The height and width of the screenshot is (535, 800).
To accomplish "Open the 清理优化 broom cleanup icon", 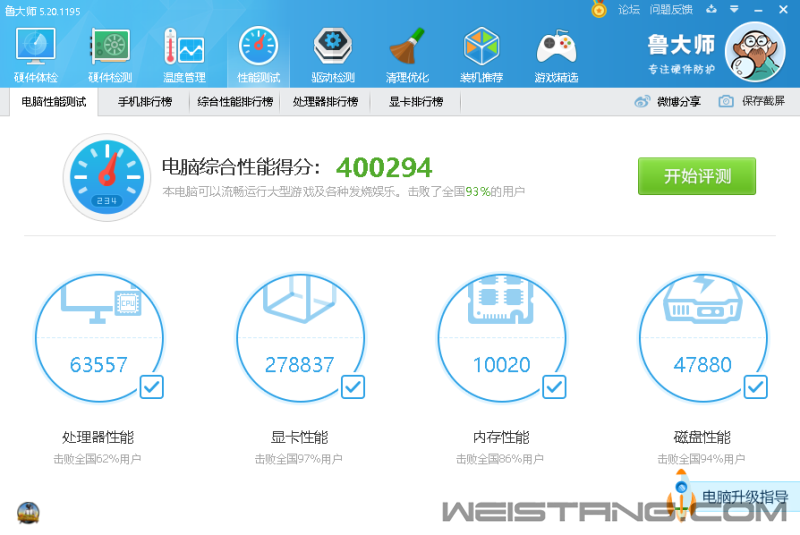I will tap(407, 55).
